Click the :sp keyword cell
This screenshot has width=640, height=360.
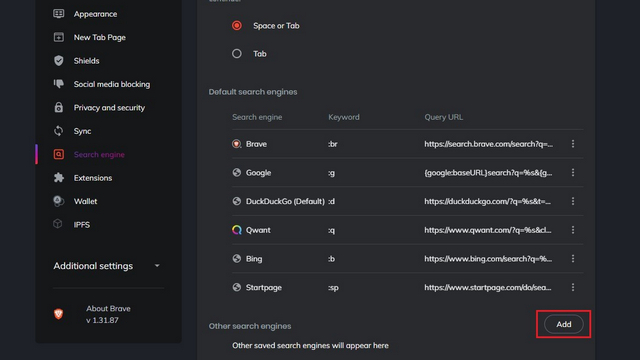coord(333,287)
